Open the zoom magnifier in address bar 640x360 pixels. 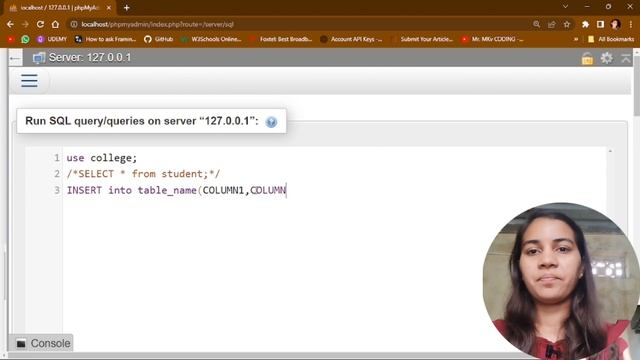(x=536, y=24)
